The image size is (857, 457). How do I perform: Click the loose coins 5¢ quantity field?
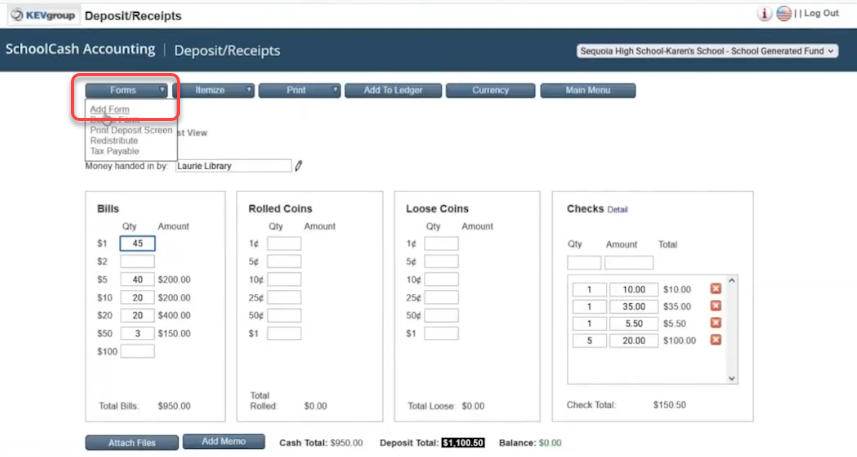[x=441, y=261]
